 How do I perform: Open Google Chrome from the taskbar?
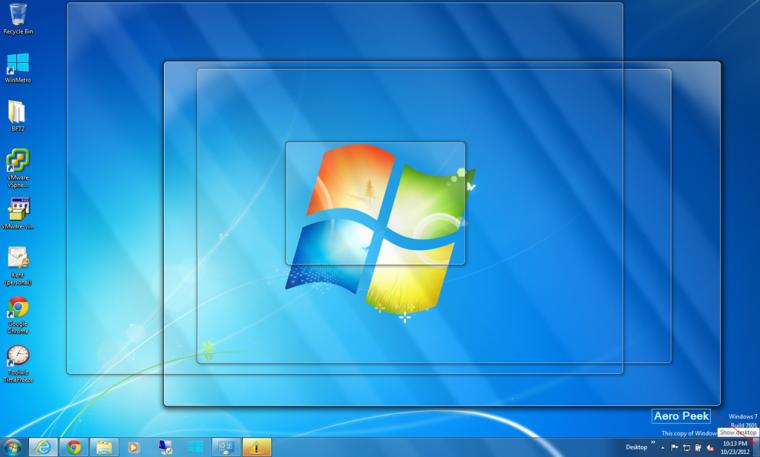(x=74, y=447)
